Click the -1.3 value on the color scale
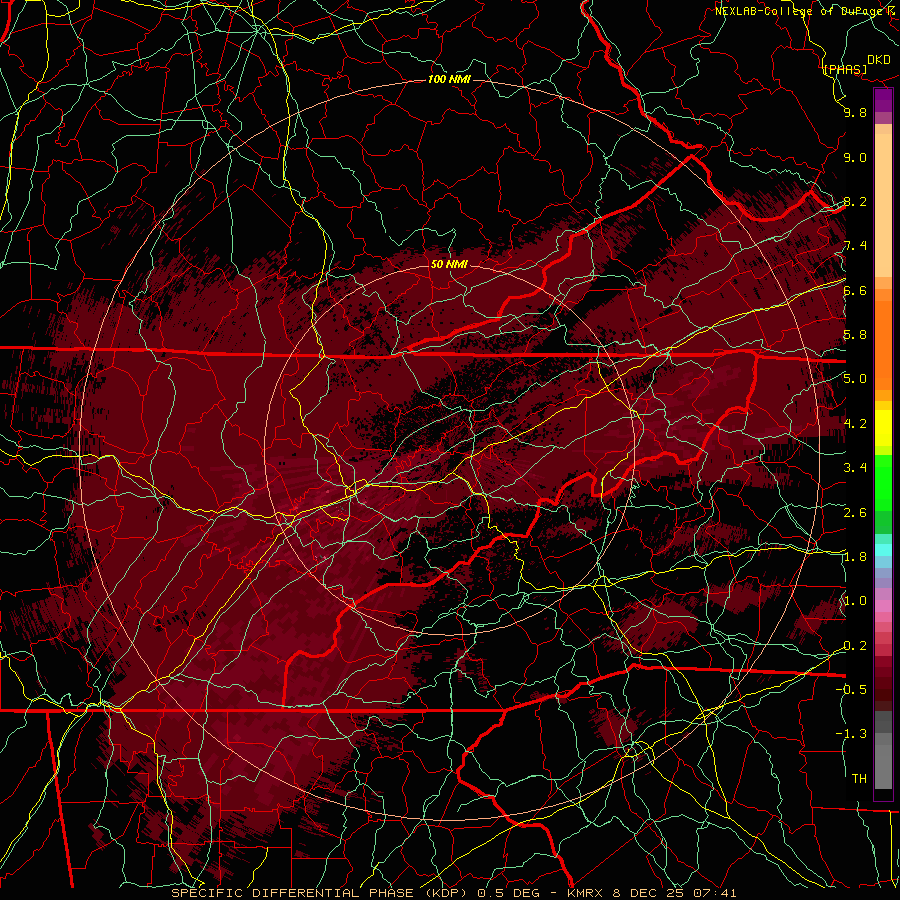 (851, 734)
